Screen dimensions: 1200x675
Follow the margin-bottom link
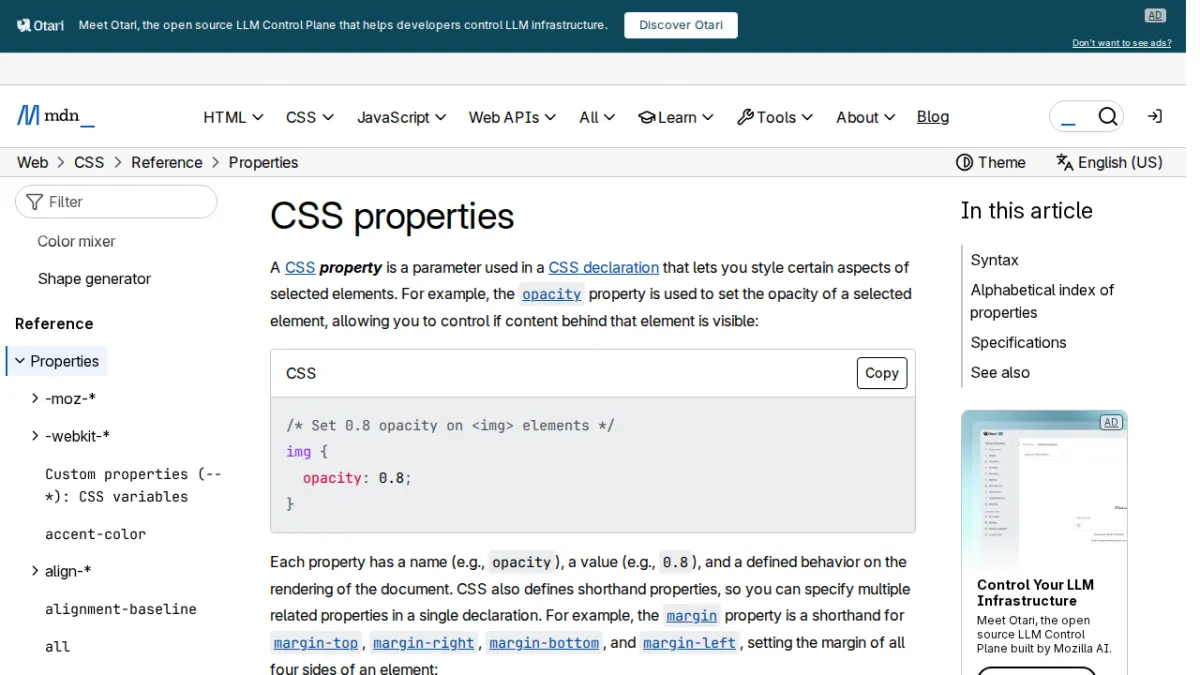pyautogui.click(x=544, y=643)
